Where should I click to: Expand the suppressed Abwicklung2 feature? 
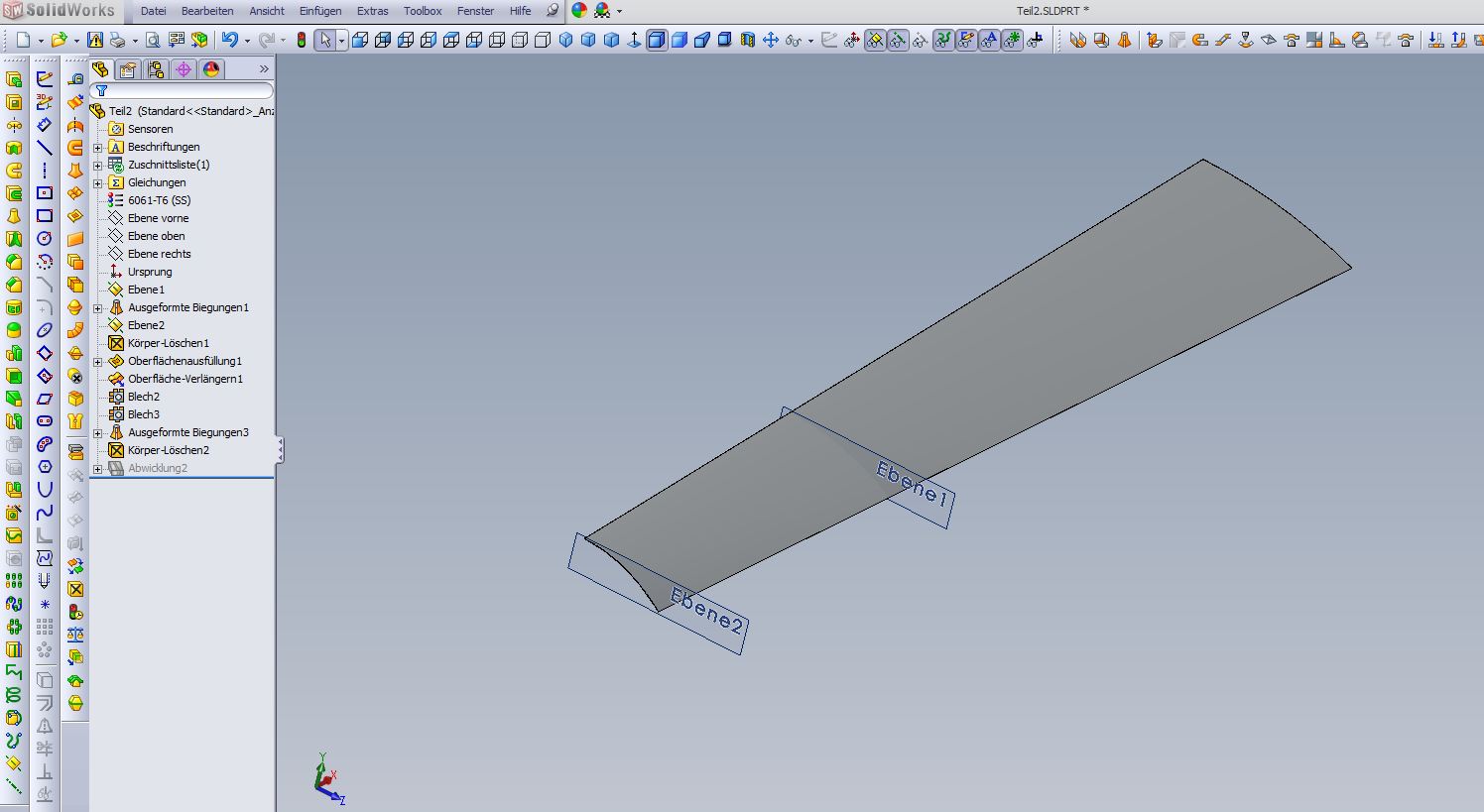[x=98, y=468]
